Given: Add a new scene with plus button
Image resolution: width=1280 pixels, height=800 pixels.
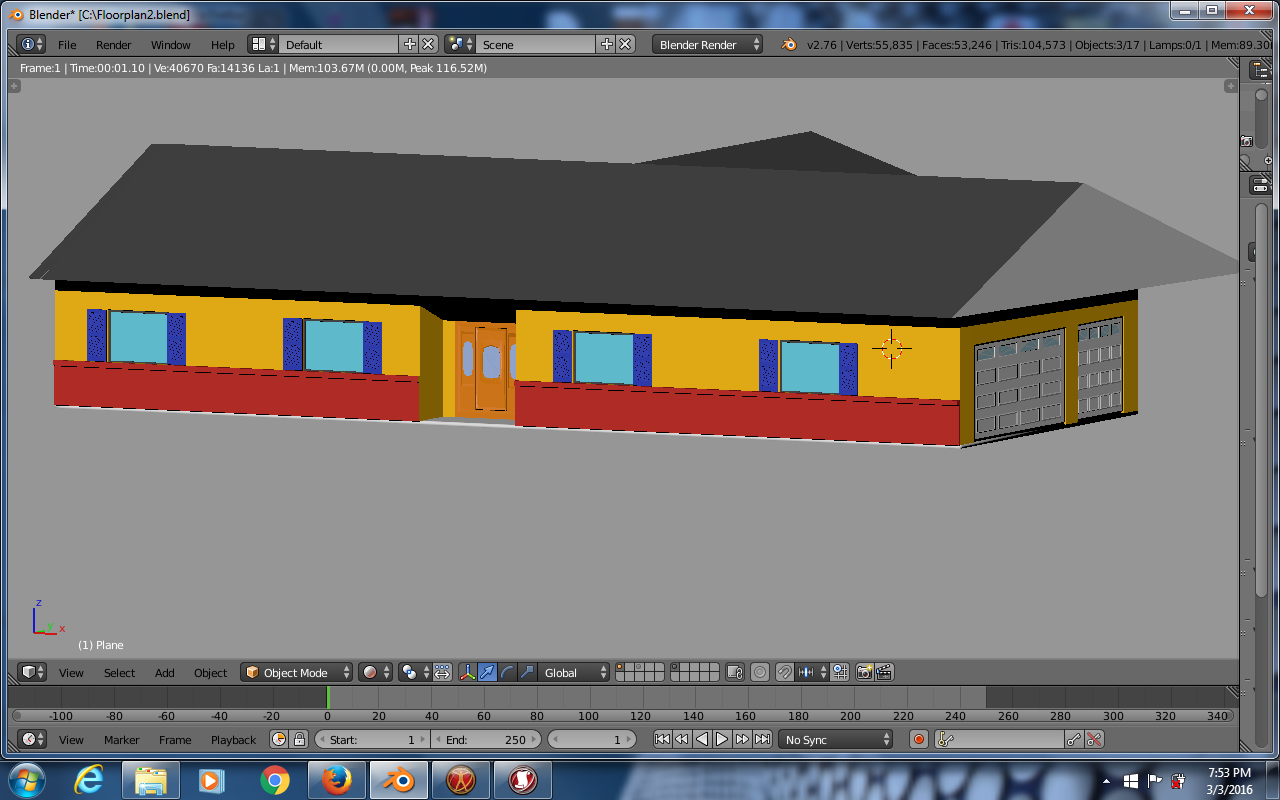Looking at the screenshot, I should coord(606,44).
